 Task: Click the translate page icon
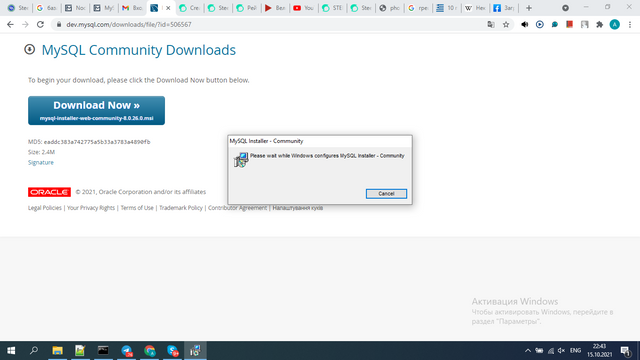coord(491,24)
